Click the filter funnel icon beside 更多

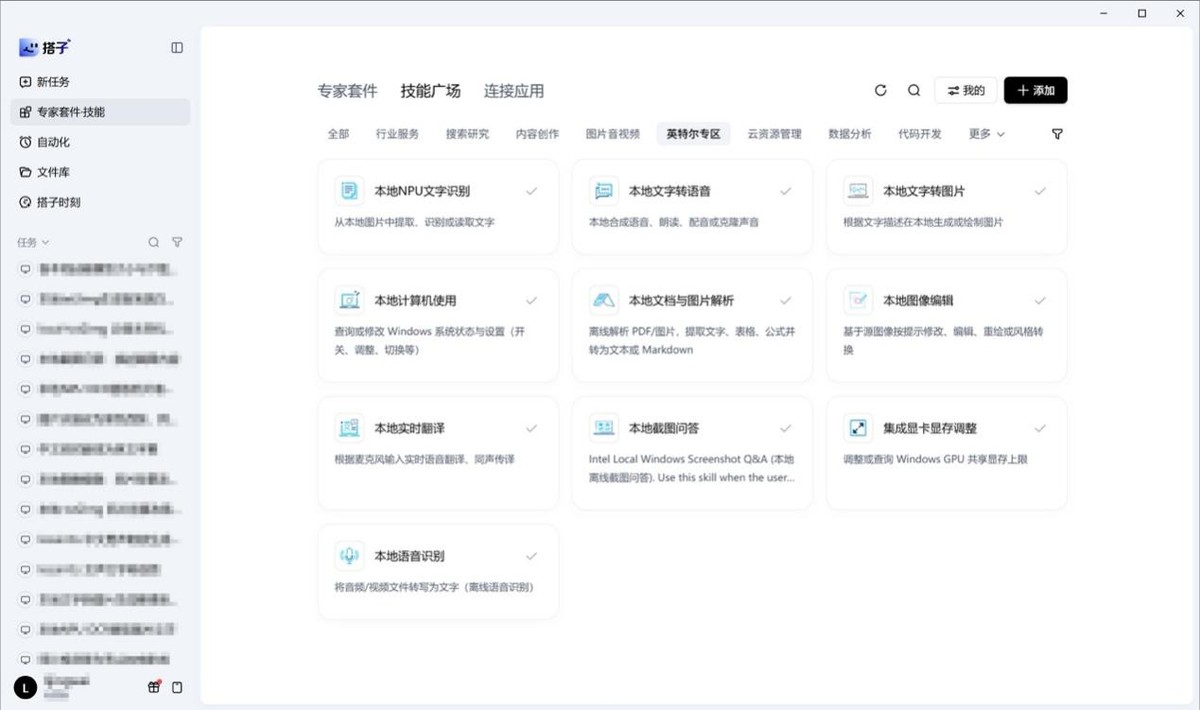click(1058, 134)
